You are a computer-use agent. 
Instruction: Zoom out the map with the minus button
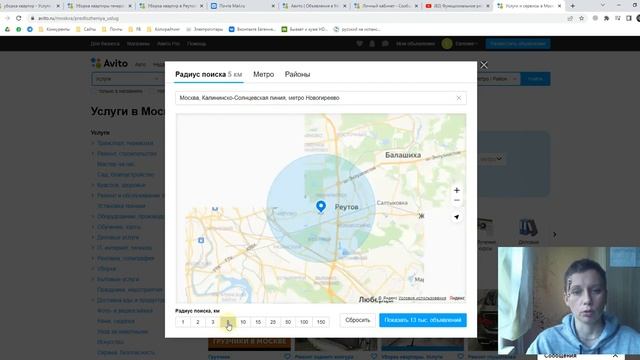click(457, 200)
